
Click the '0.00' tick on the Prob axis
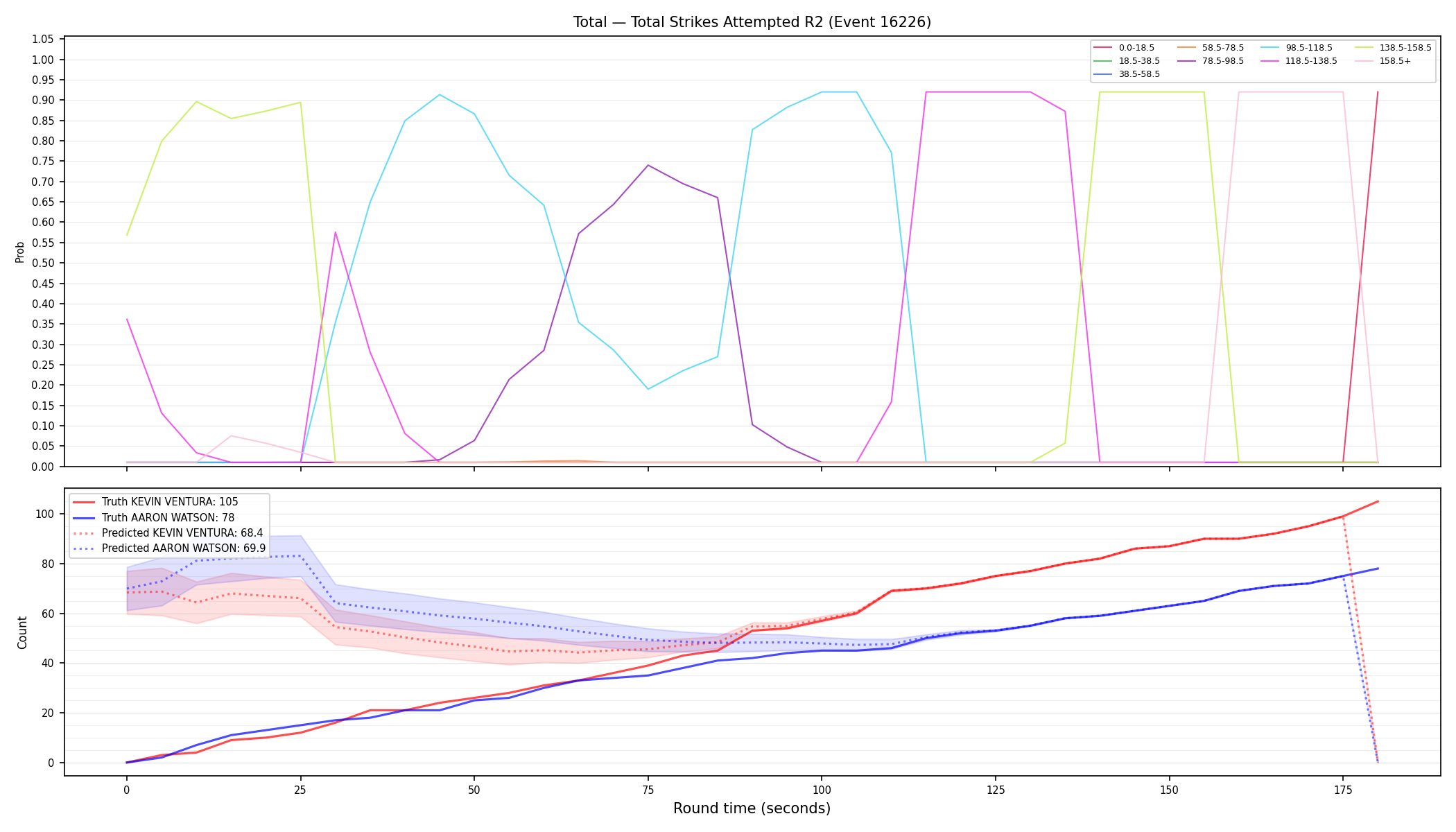43,467
